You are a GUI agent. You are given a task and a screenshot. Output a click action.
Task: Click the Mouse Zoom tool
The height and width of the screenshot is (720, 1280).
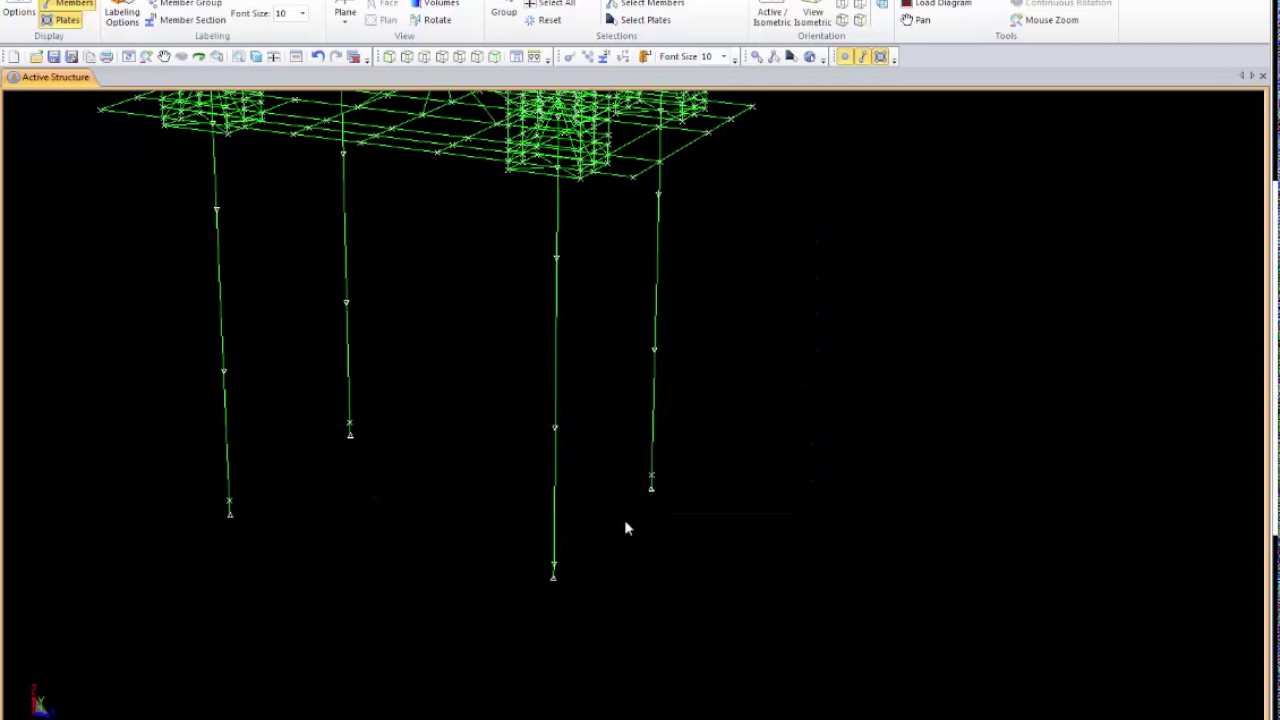coord(1044,20)
